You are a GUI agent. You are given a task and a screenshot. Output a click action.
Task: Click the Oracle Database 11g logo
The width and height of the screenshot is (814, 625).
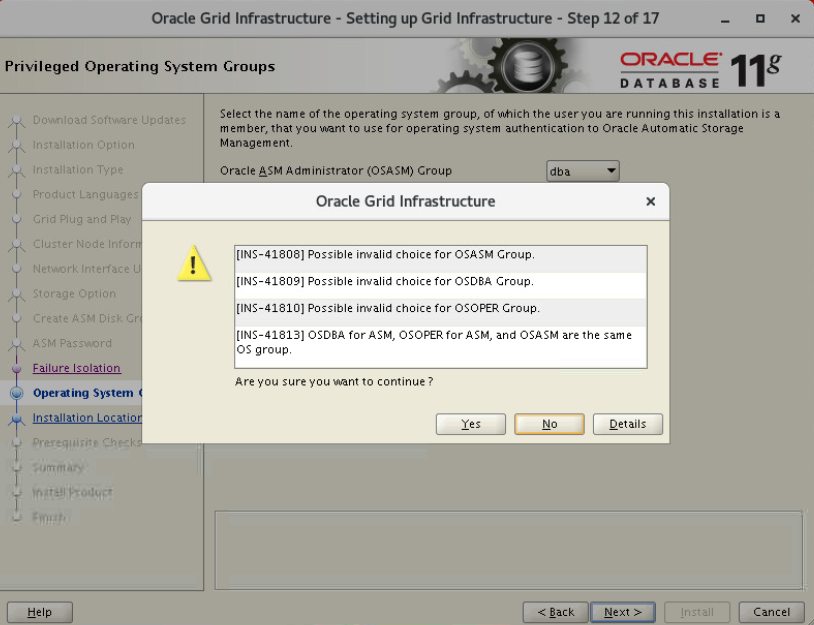[700, 70]
